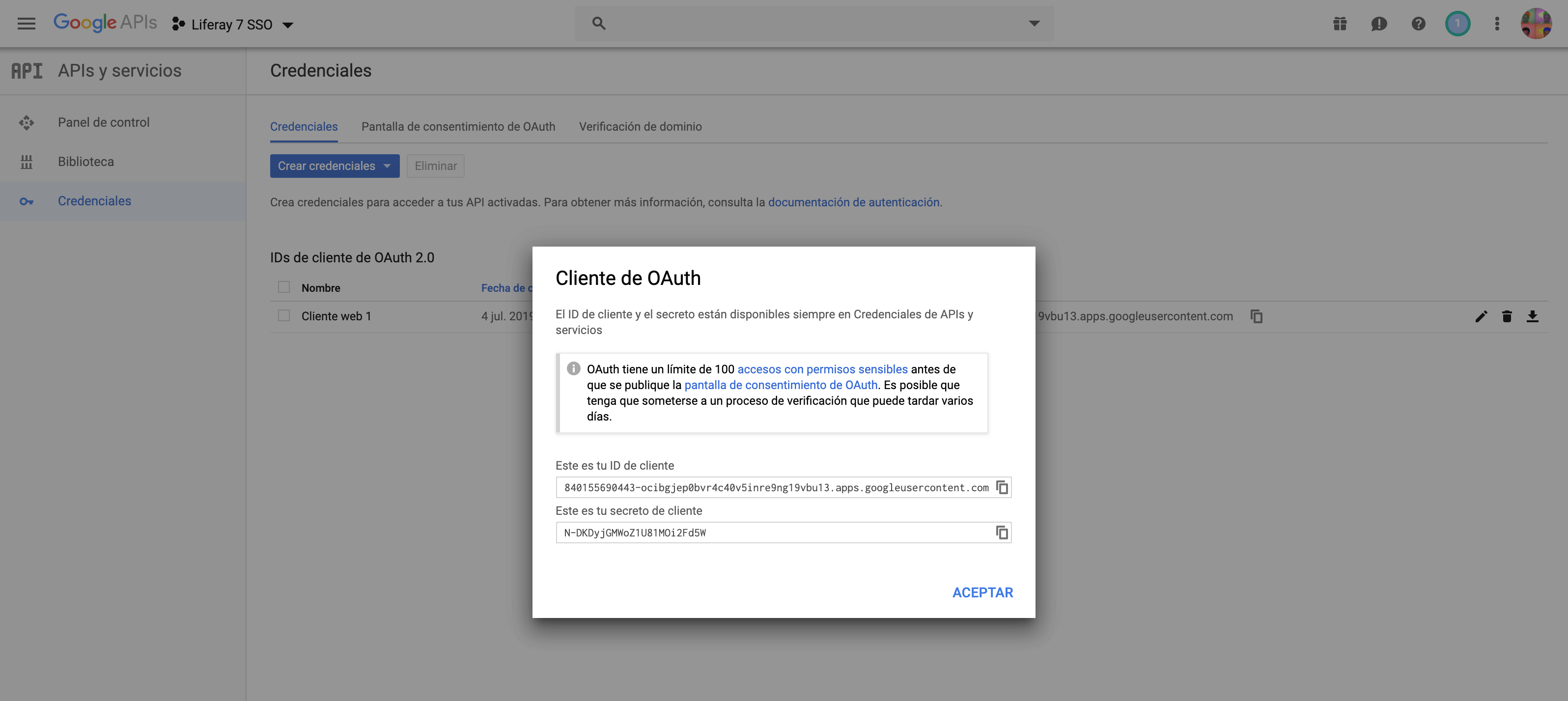
Task: Open the help question mark icon
Action: [x=1418, y=24]
